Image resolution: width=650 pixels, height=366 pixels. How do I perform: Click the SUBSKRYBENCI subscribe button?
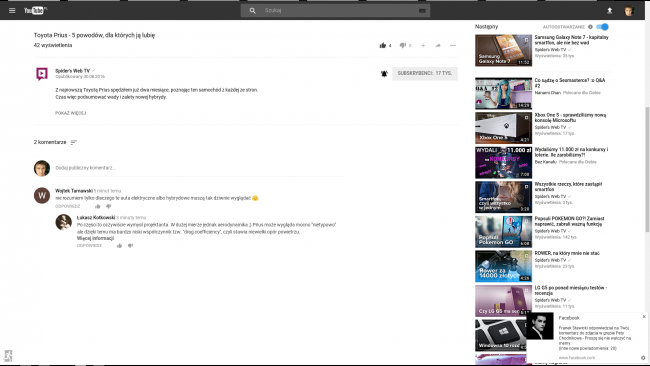[x=425, y=73]
